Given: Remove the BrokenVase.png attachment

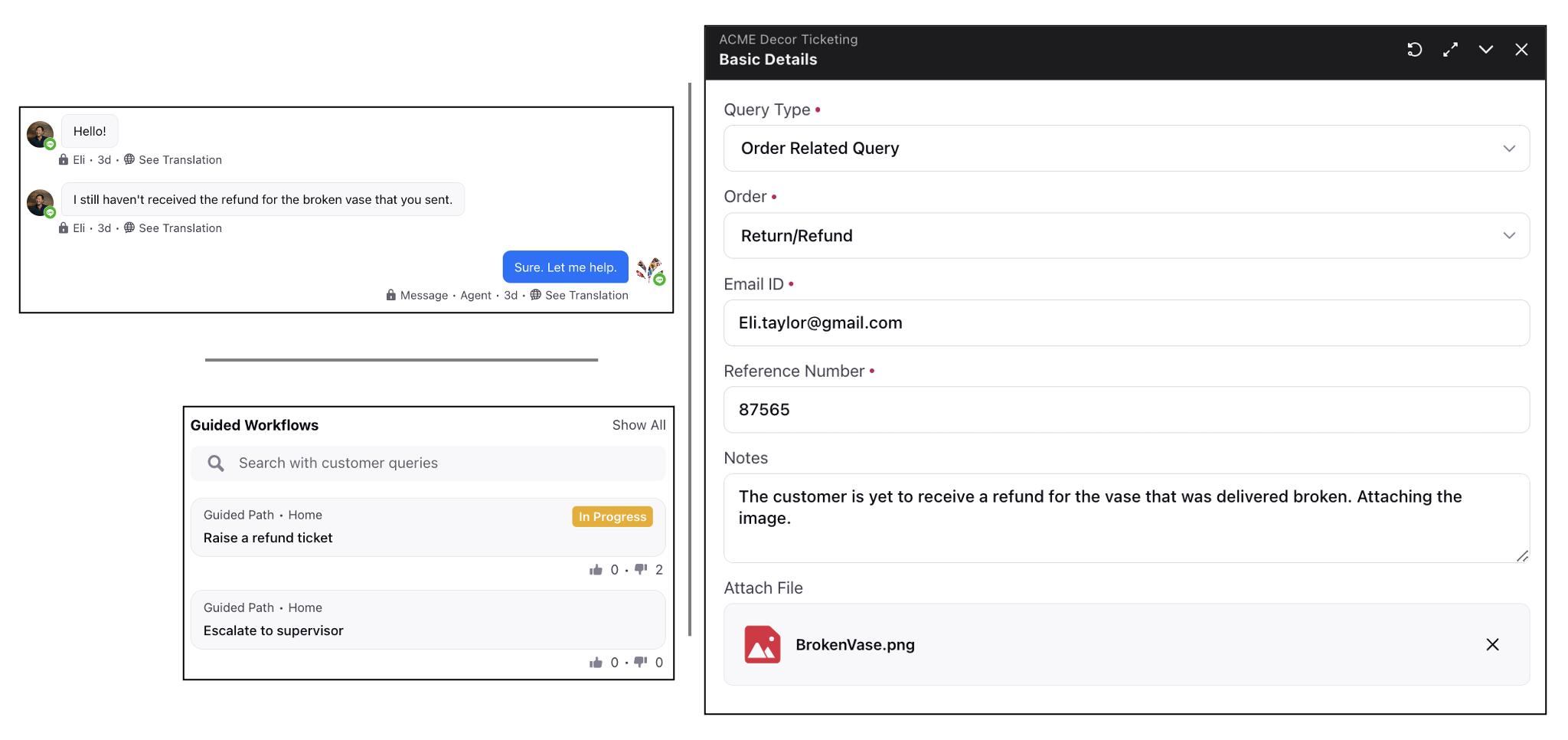Looking at the screenshot, I should 1492,645.
